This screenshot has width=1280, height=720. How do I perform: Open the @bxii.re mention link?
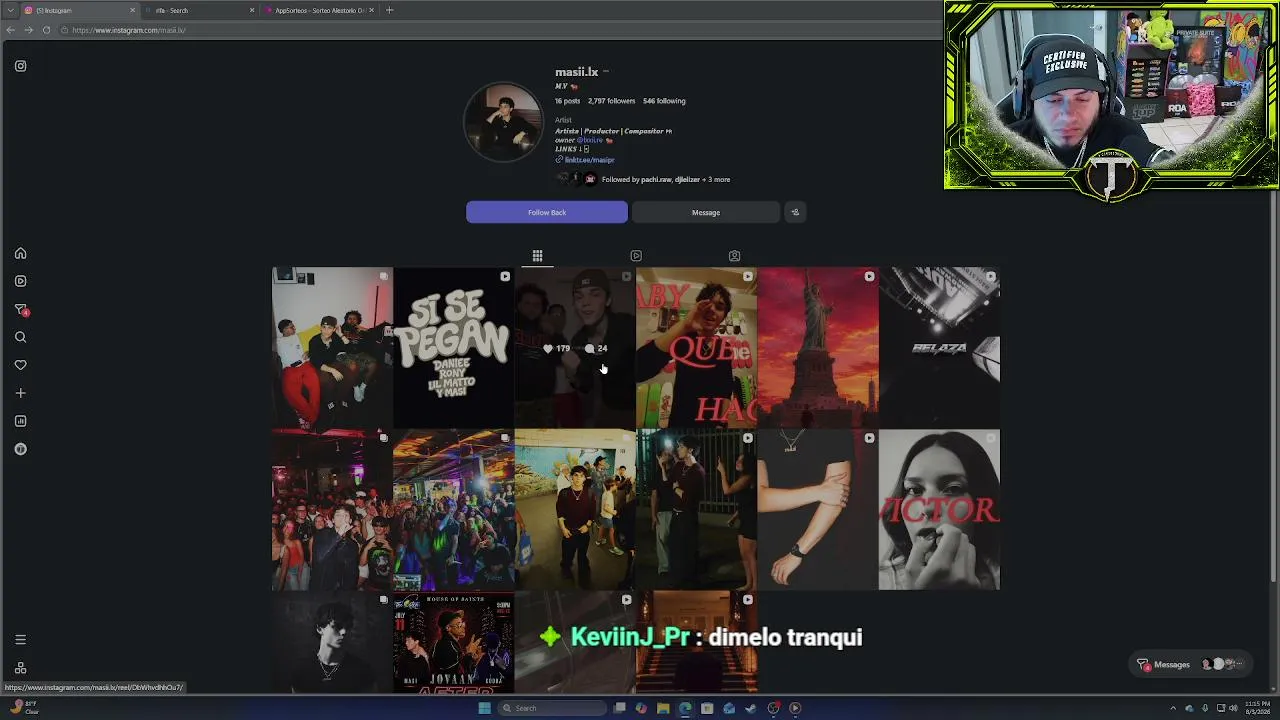coord(589,140)
